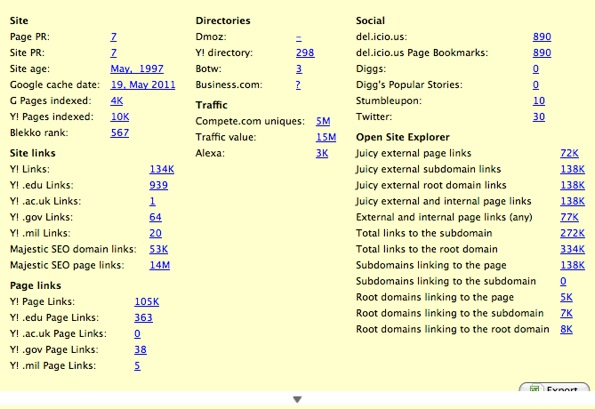Click the Y! Page Links 105K value
This screenshot has height=409, width=595.
point(147,302)
